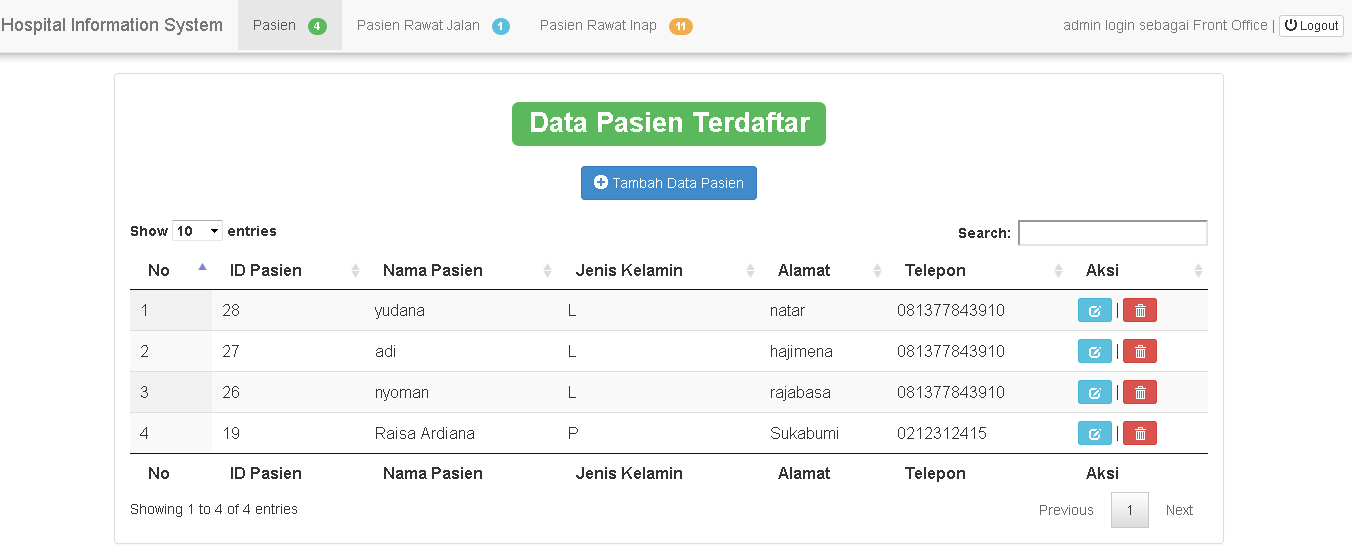The height and width of the screenshot is (548, 1352).
Task: Open the Pasien tab
Action: (x=290, y=25)
